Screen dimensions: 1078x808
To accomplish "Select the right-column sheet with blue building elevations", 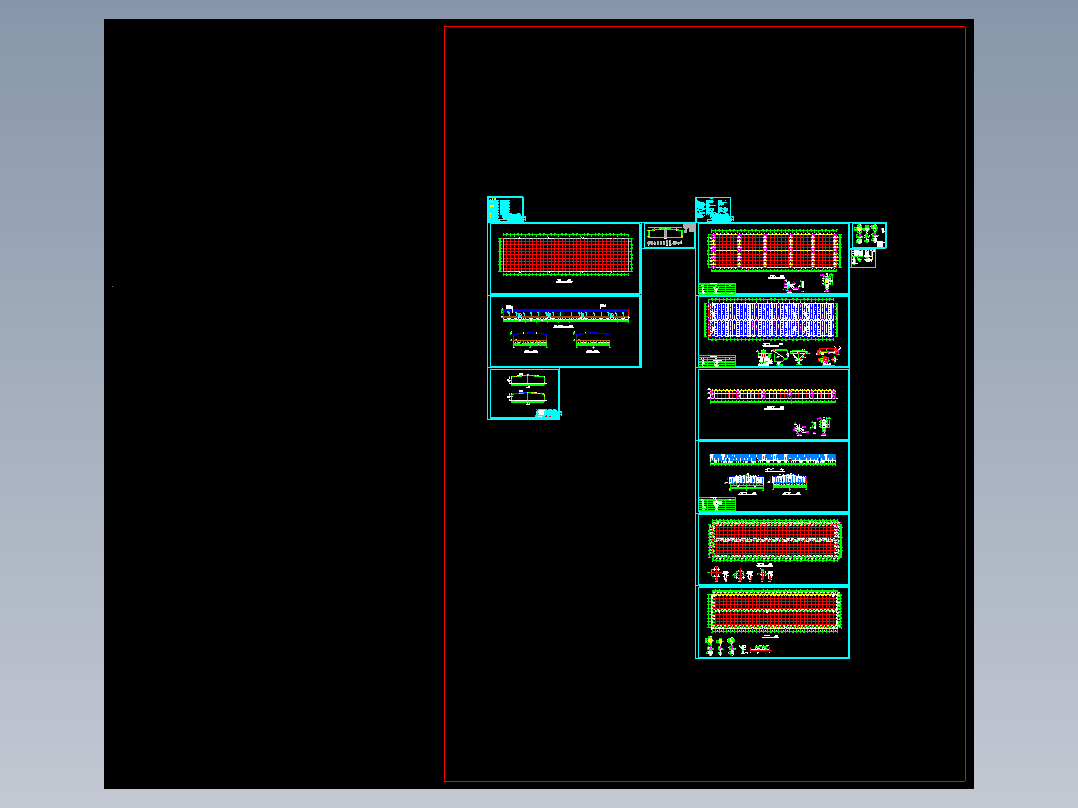I will pyautogui.click(x=773, y=477).
